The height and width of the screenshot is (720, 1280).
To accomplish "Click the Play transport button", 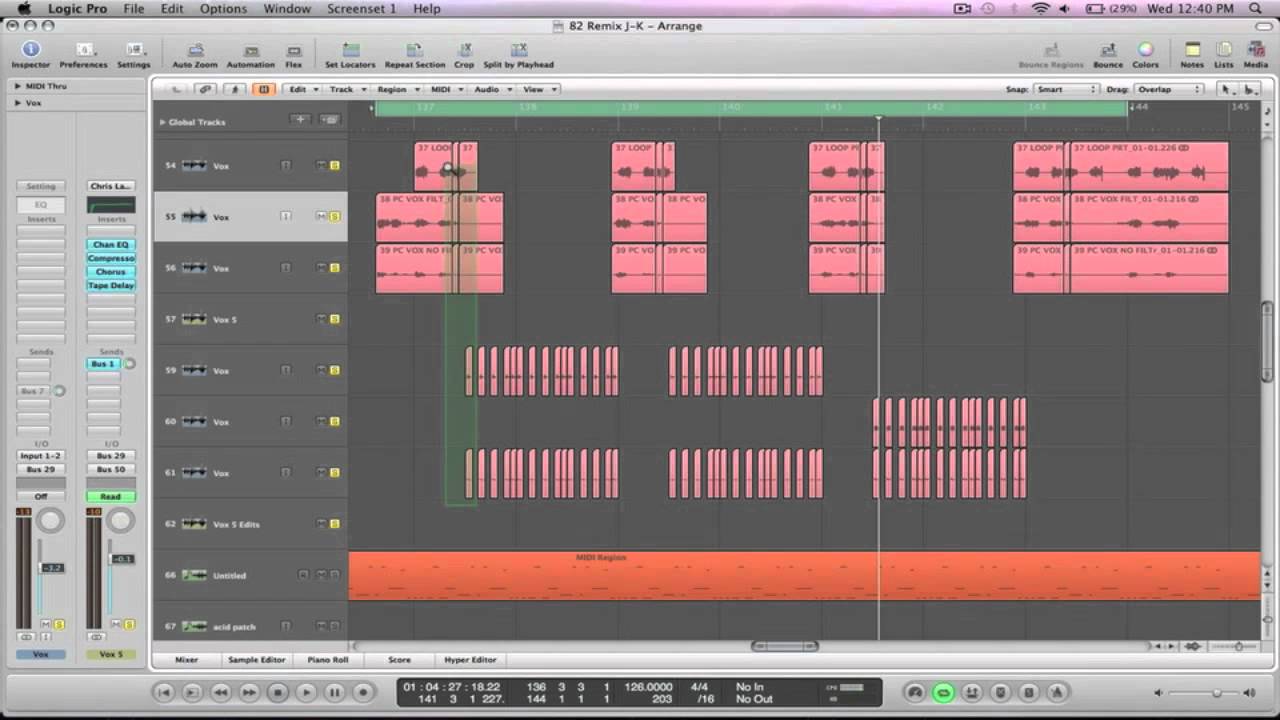I will 306,692.
